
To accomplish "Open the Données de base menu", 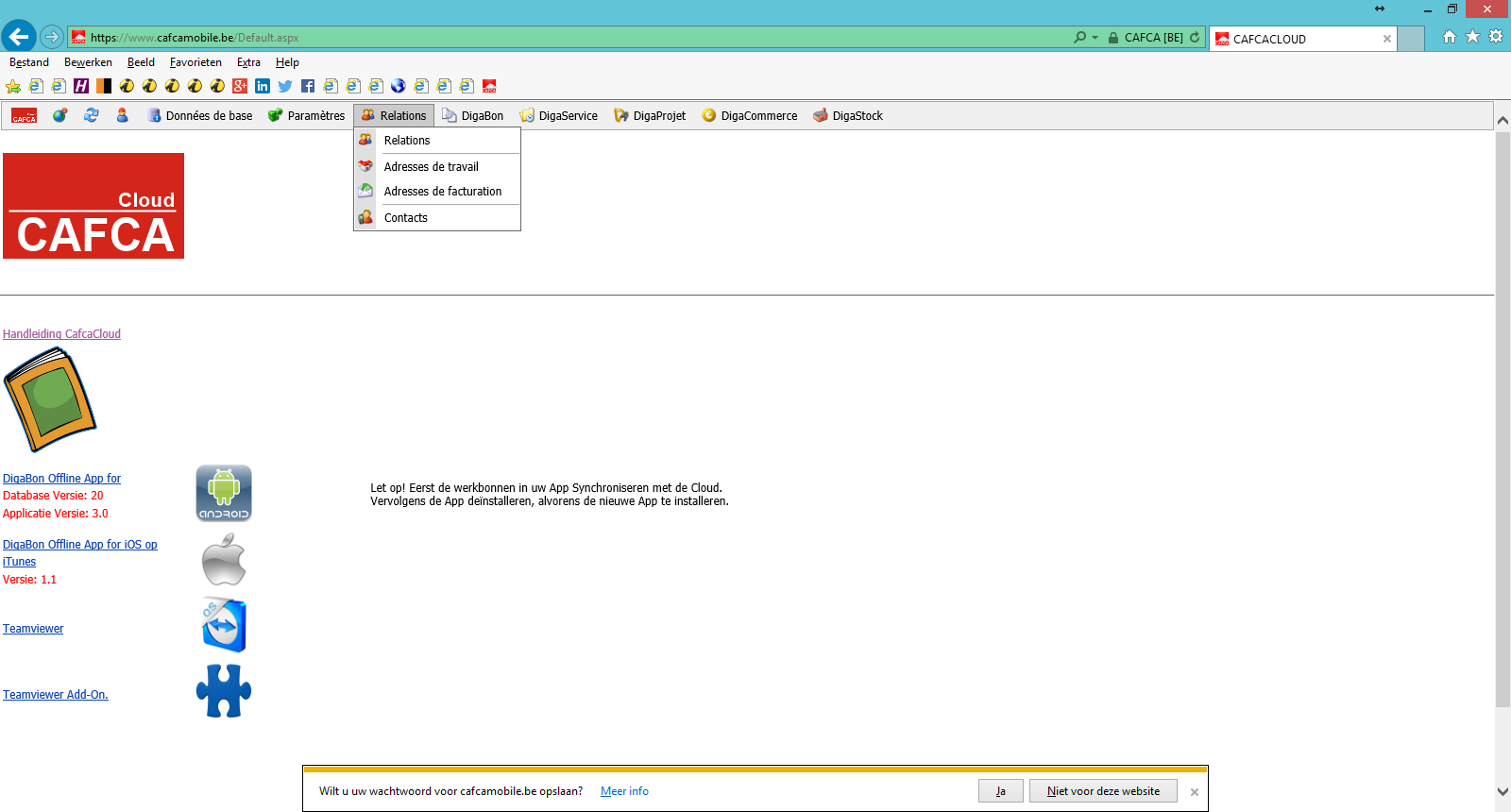I will pyautogui.click(x=200, y=115).
